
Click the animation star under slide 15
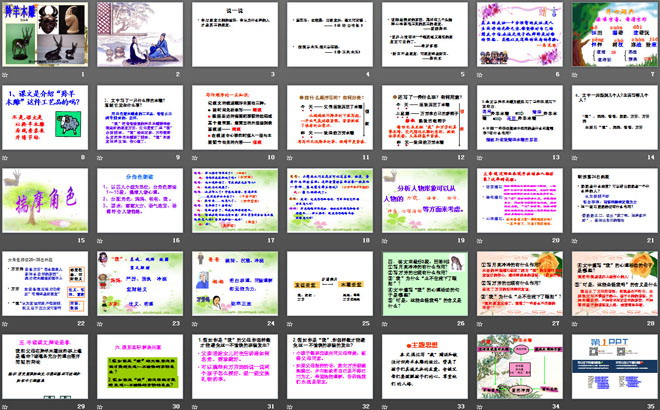[5, 241]
